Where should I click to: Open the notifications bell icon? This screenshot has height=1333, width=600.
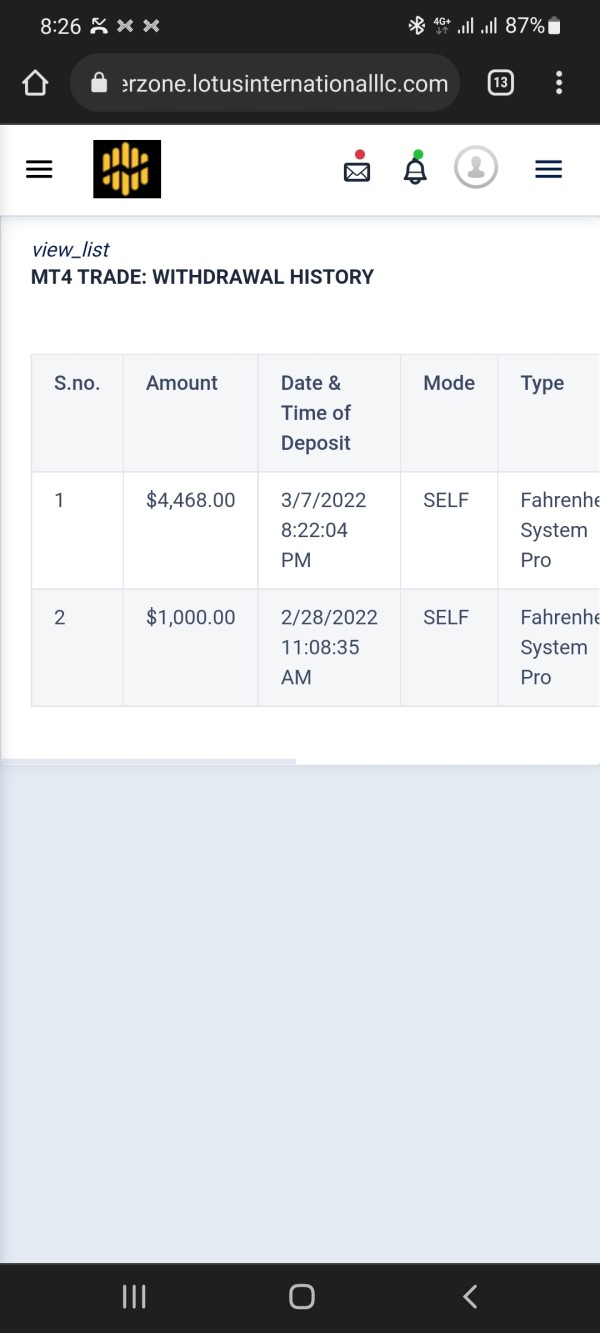pyautogui.click(x=415, y=168)
